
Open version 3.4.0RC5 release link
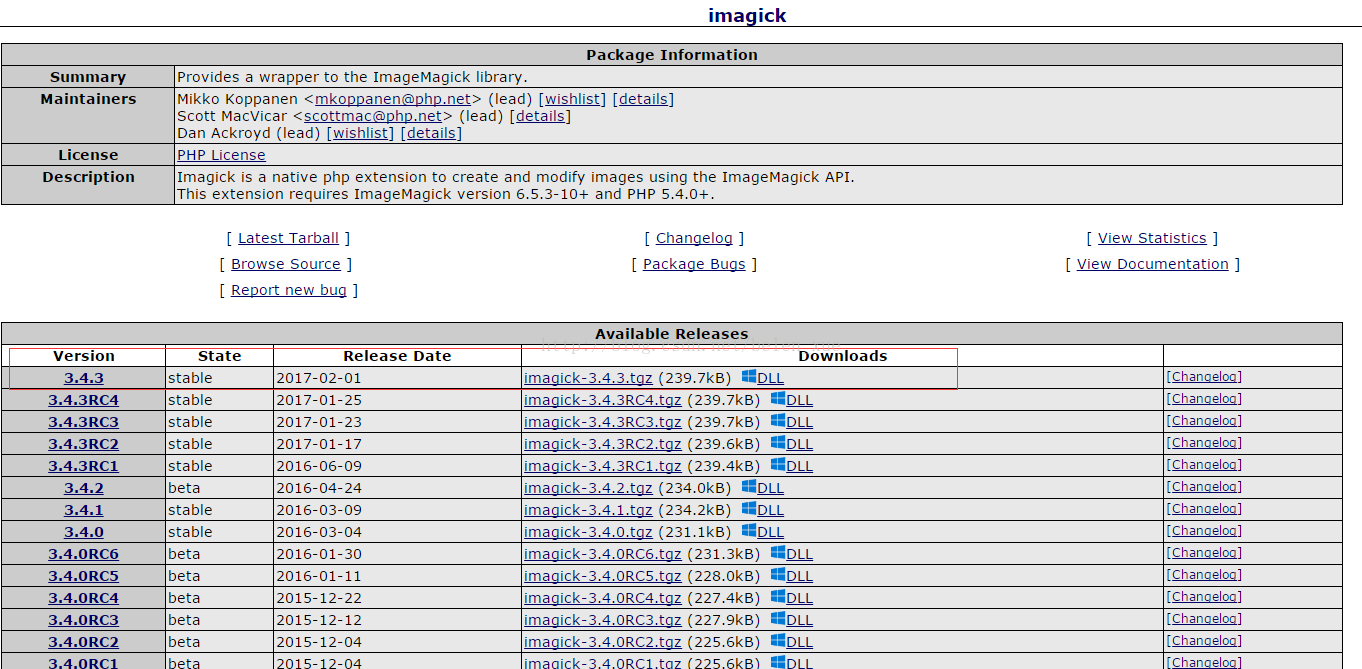point(84,576)
